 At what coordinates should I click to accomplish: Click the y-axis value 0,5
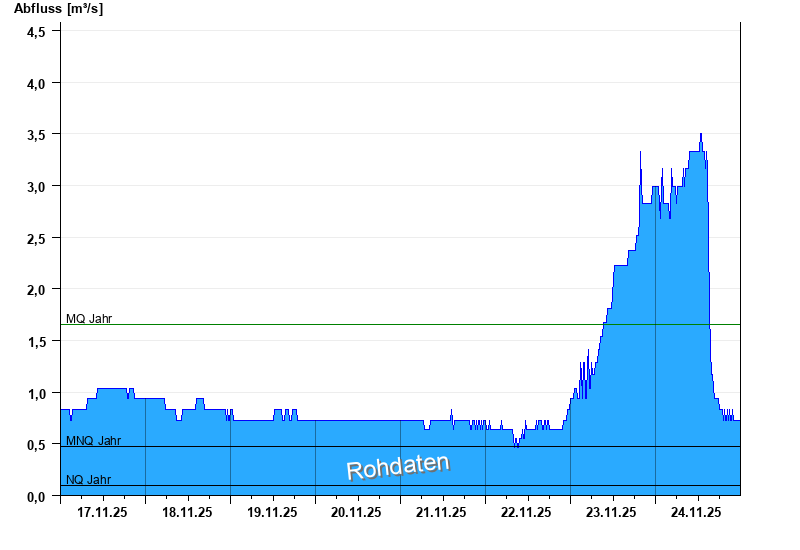click(x=36, y=445)
